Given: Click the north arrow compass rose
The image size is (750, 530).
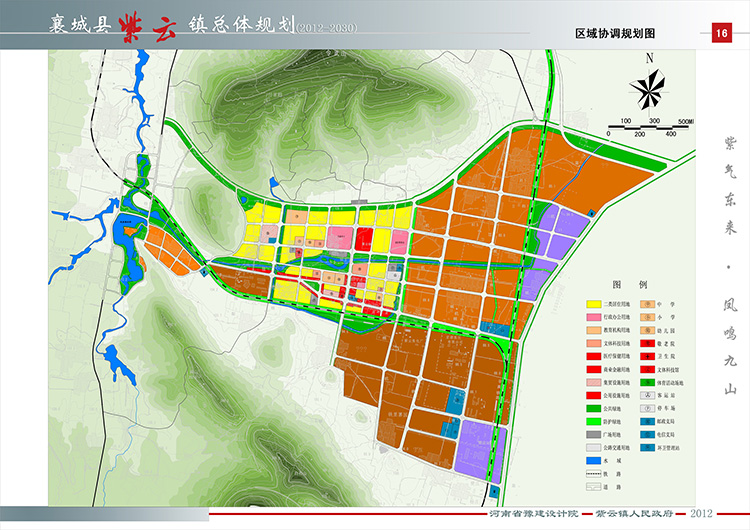Looking at the screenshot, I should 650,88.
